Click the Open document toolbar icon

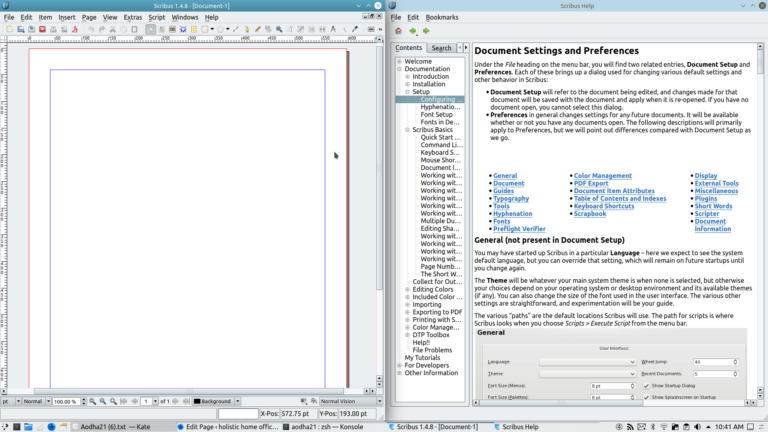[x=21, y=29]
